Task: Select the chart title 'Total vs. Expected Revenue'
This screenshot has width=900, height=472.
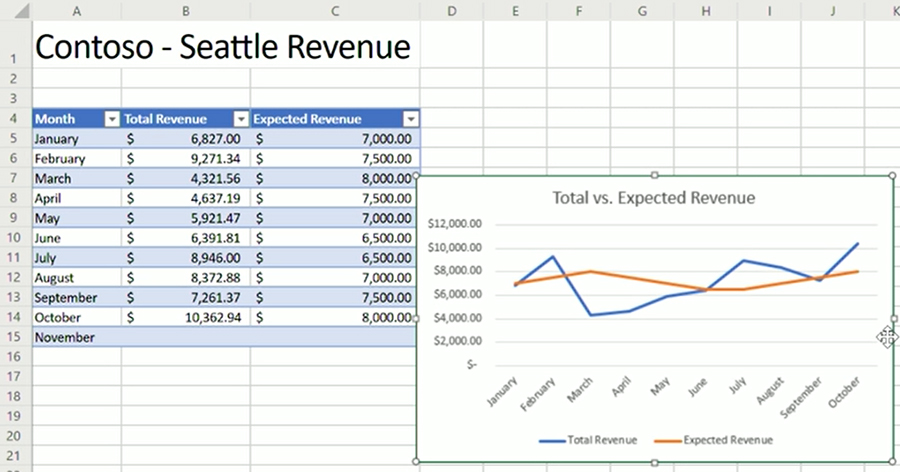Action: coord(653,198)
